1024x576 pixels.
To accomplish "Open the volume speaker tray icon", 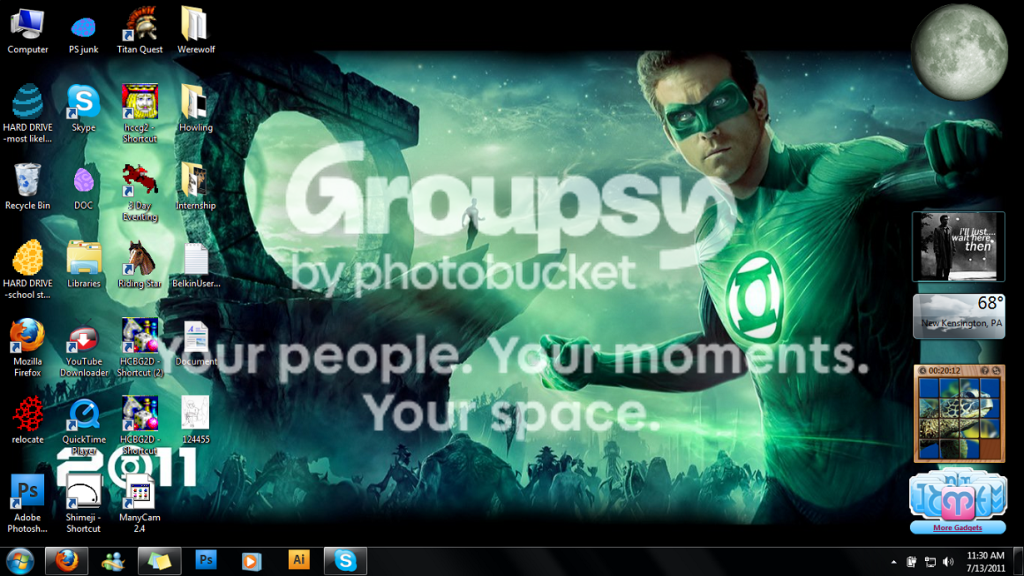I will (x=948, y=562).
